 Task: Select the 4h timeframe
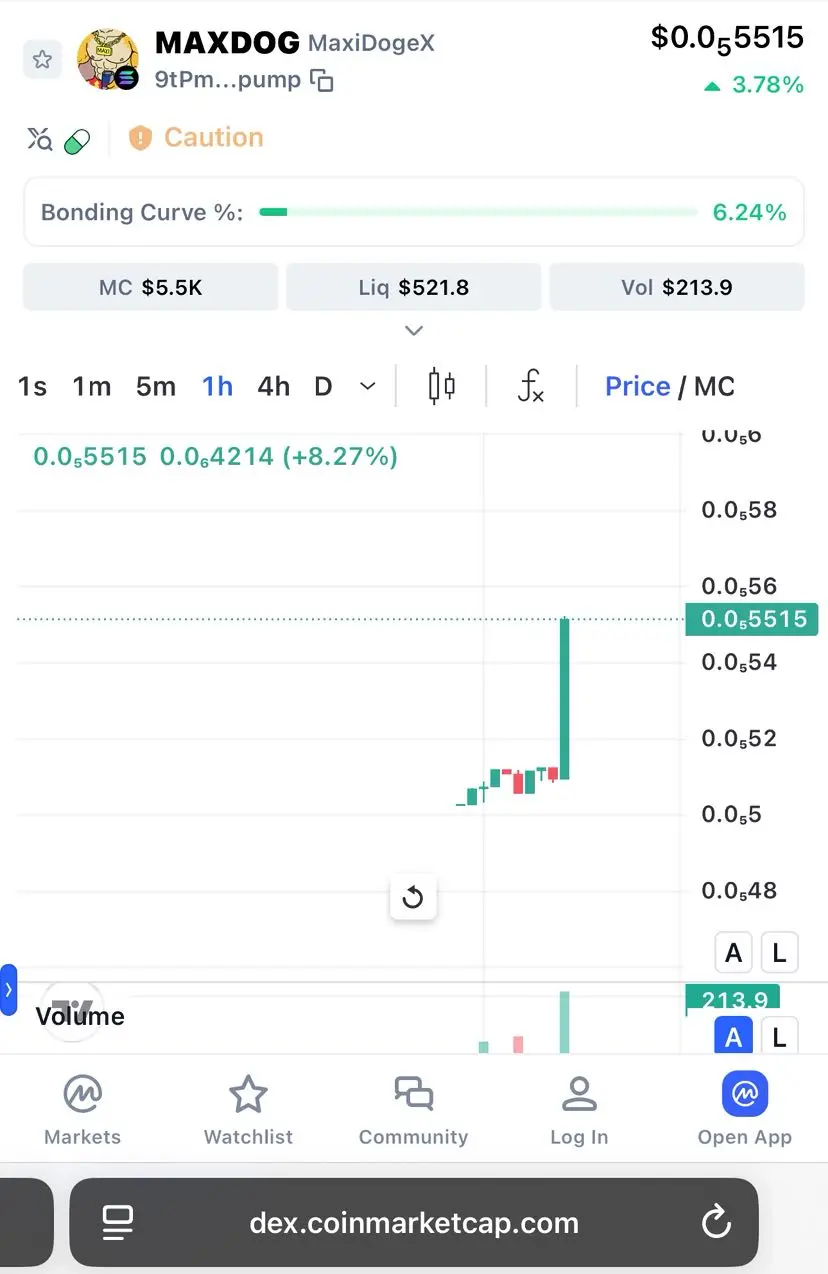pos(273,386)
